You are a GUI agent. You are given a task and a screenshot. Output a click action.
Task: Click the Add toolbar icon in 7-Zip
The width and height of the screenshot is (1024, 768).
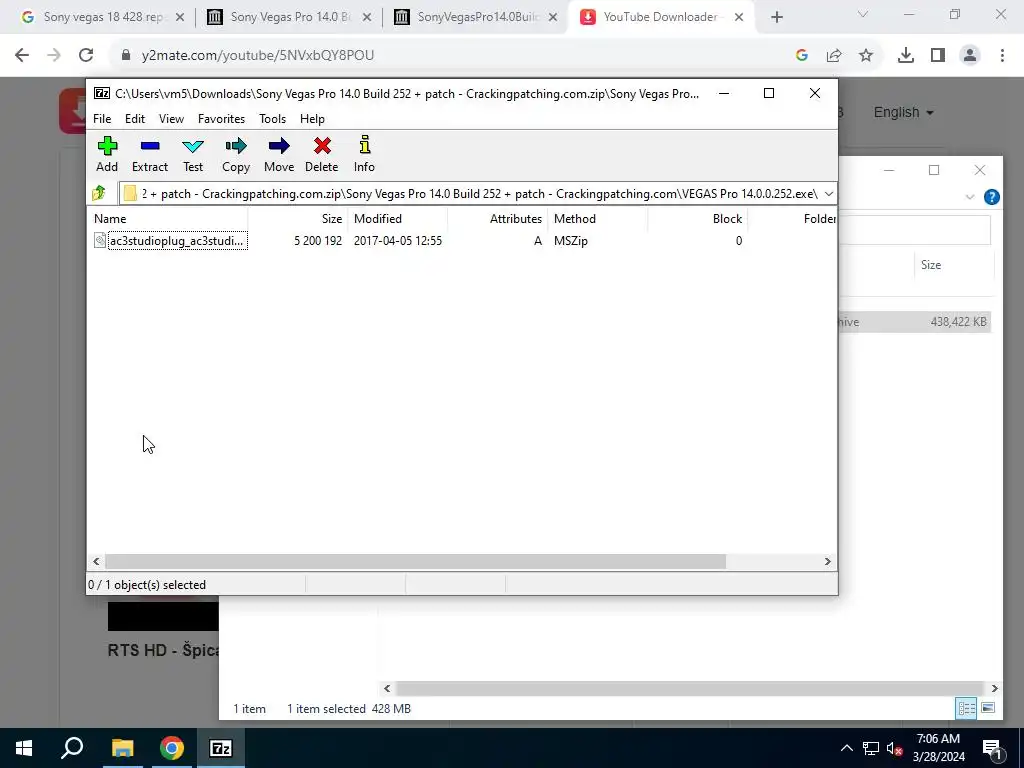click(x=107, y=155)
